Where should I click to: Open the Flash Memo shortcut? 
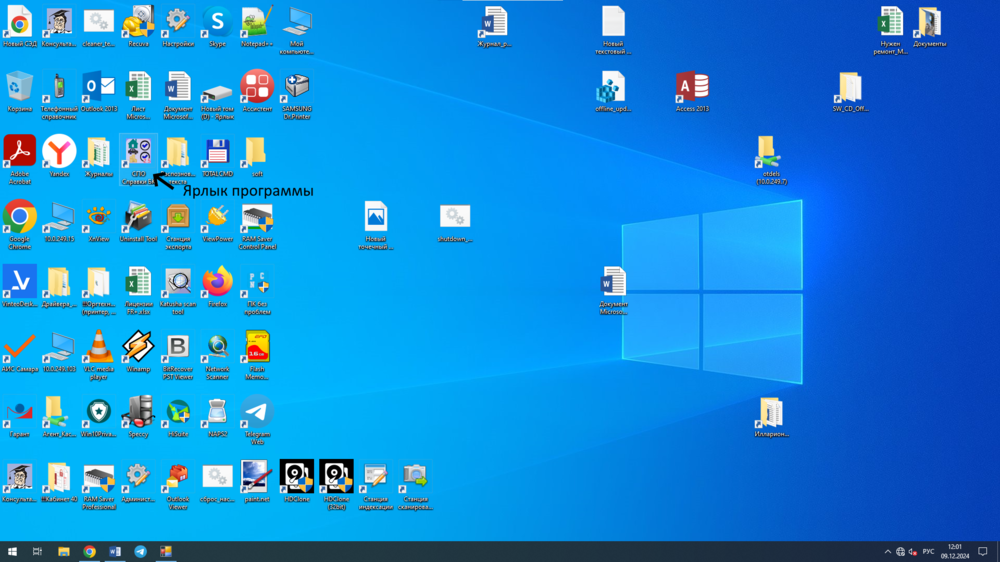(x=257, y=356)
